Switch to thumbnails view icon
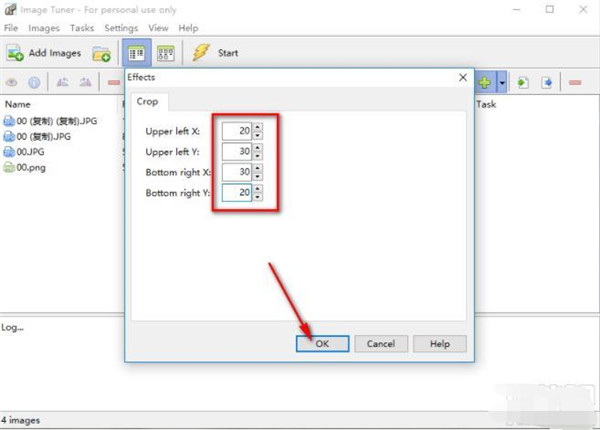The height and width of the screenshot is (430, 600). coord(166,54)
